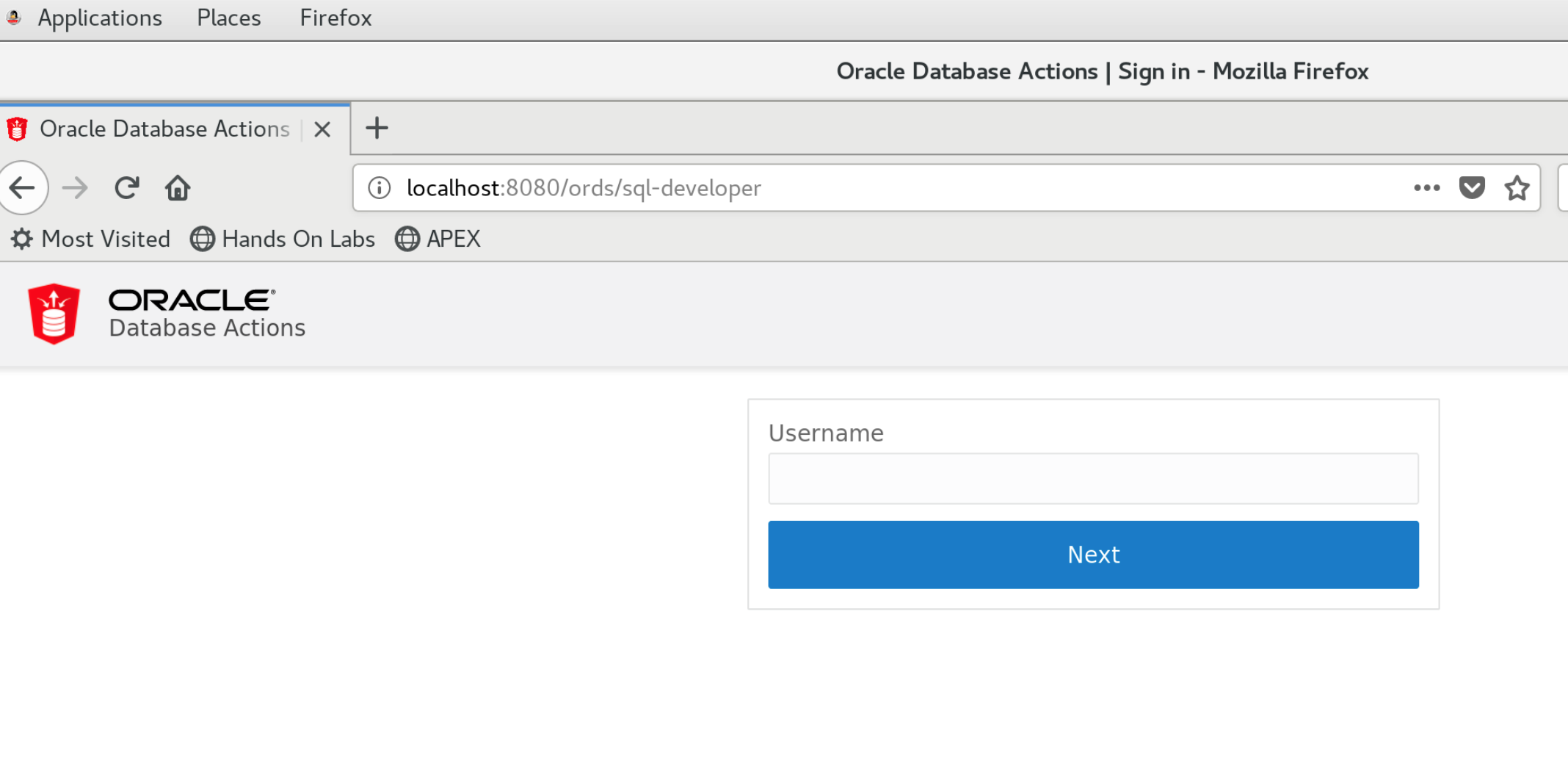Click the Most Visited gear icon
This screenshot has width=1568, height=761.
[22, 239]
